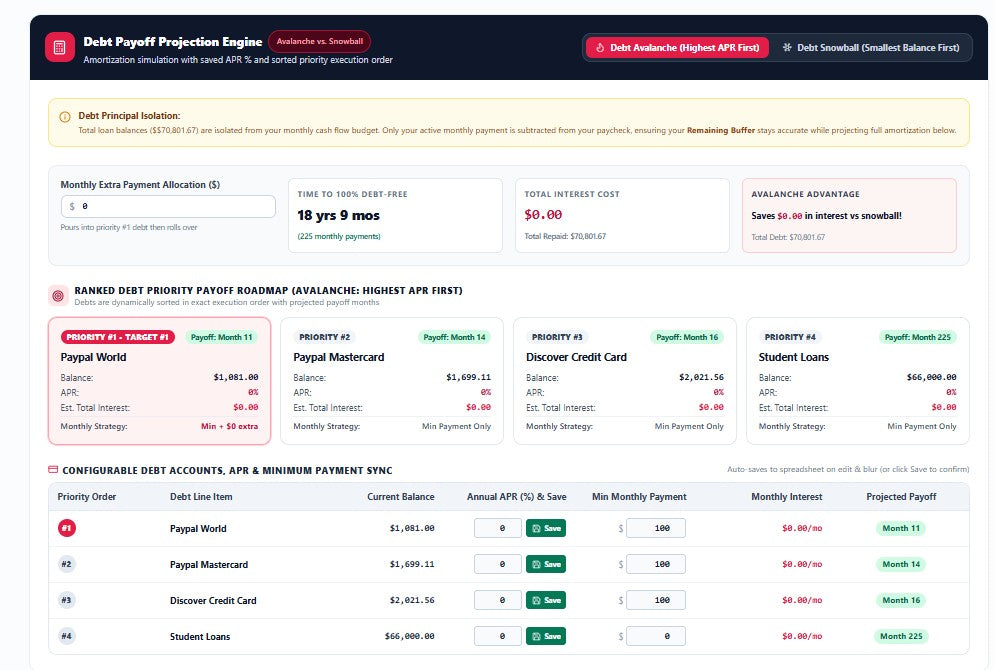The image size is (994, 670).
Task: Click the Payoff: Month 16 card badge
Action: click(687, 337)
